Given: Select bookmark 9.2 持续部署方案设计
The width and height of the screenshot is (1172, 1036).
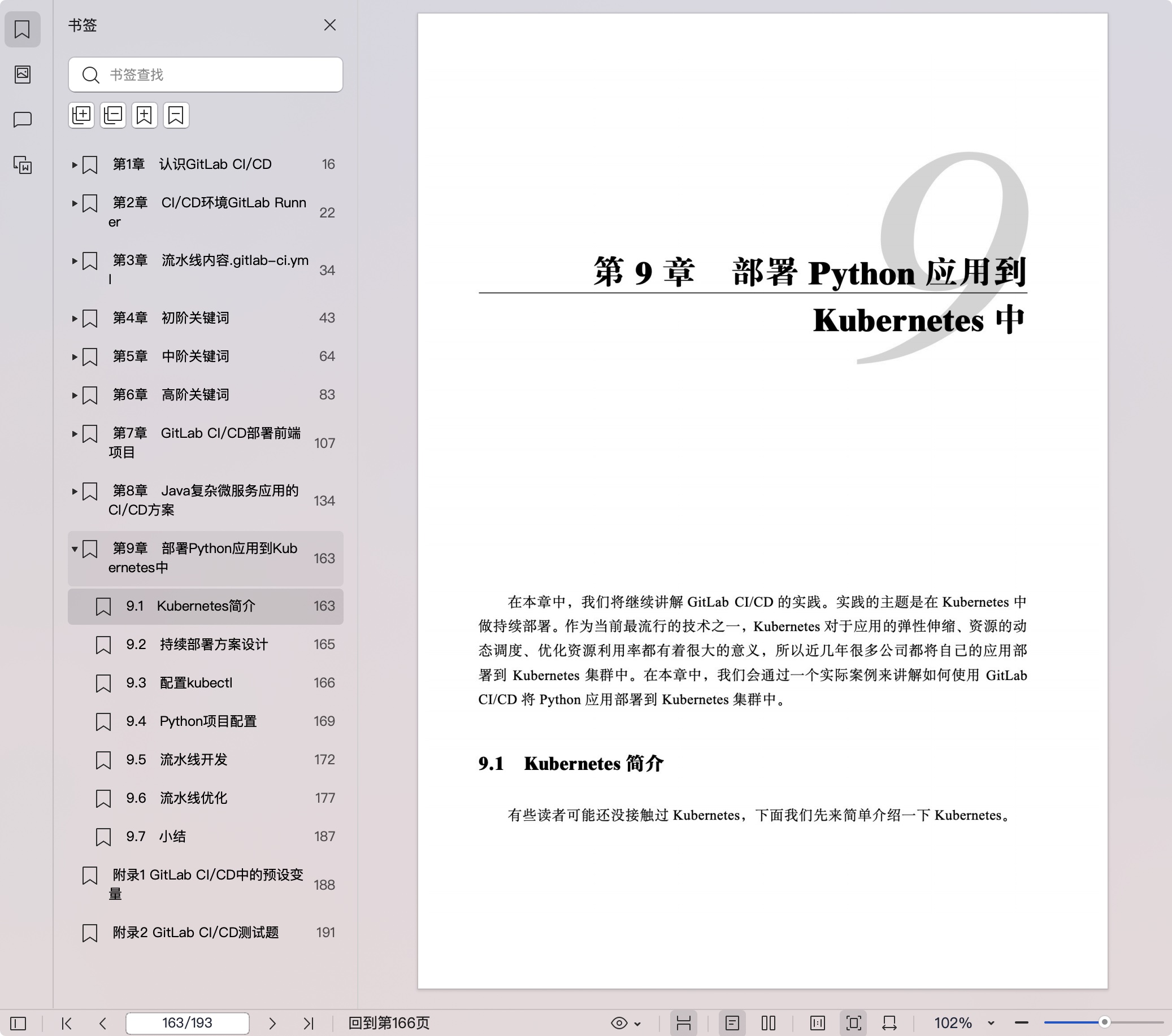Looking at the screenshot, I should 205,645.
